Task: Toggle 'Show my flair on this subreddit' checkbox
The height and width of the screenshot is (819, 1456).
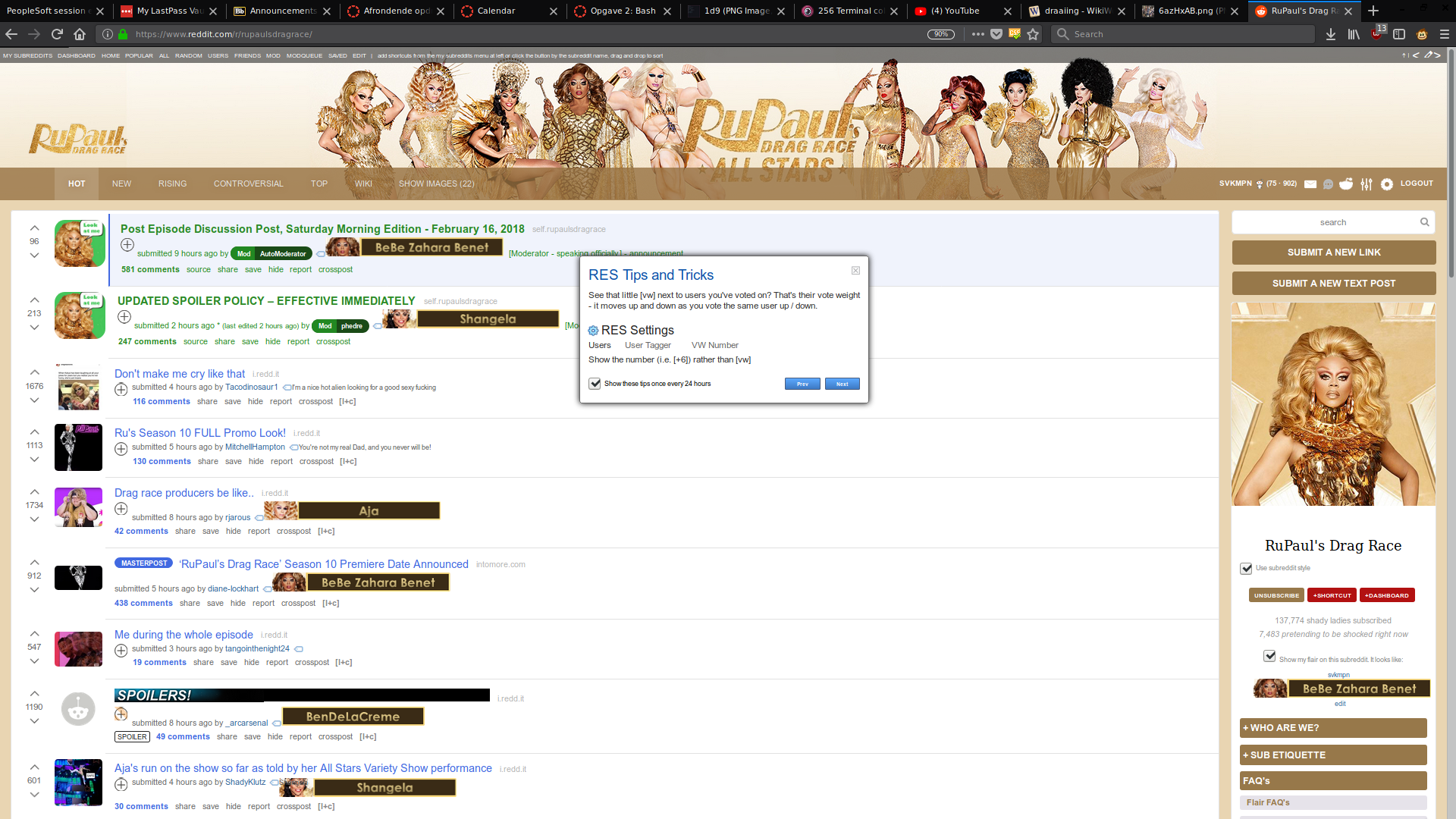Action: (x=1269, y=656)
